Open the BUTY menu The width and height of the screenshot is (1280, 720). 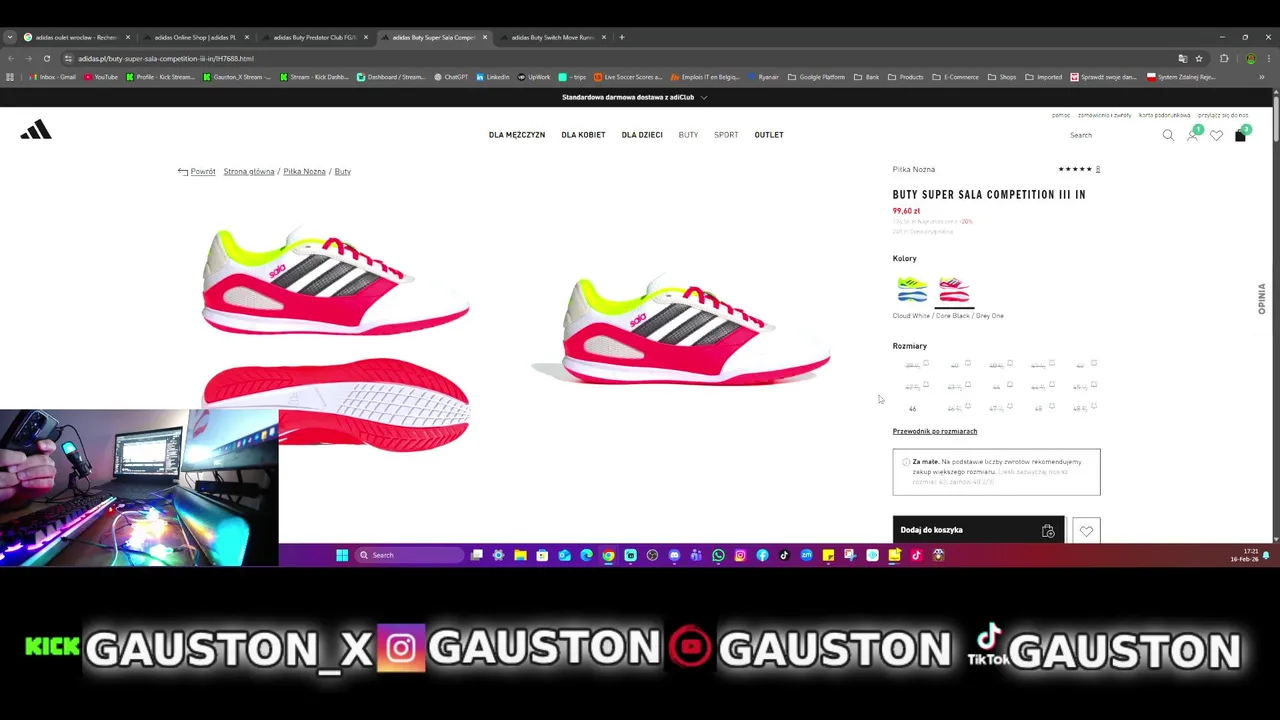(688, 135)
